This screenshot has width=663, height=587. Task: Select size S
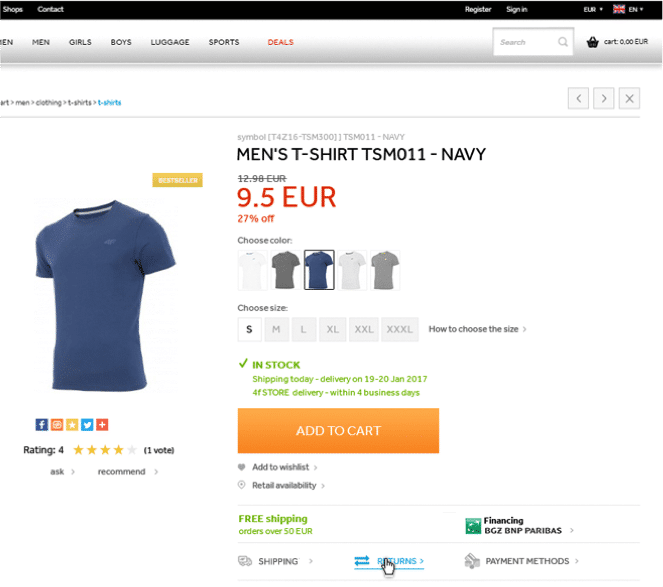(249, 329)
